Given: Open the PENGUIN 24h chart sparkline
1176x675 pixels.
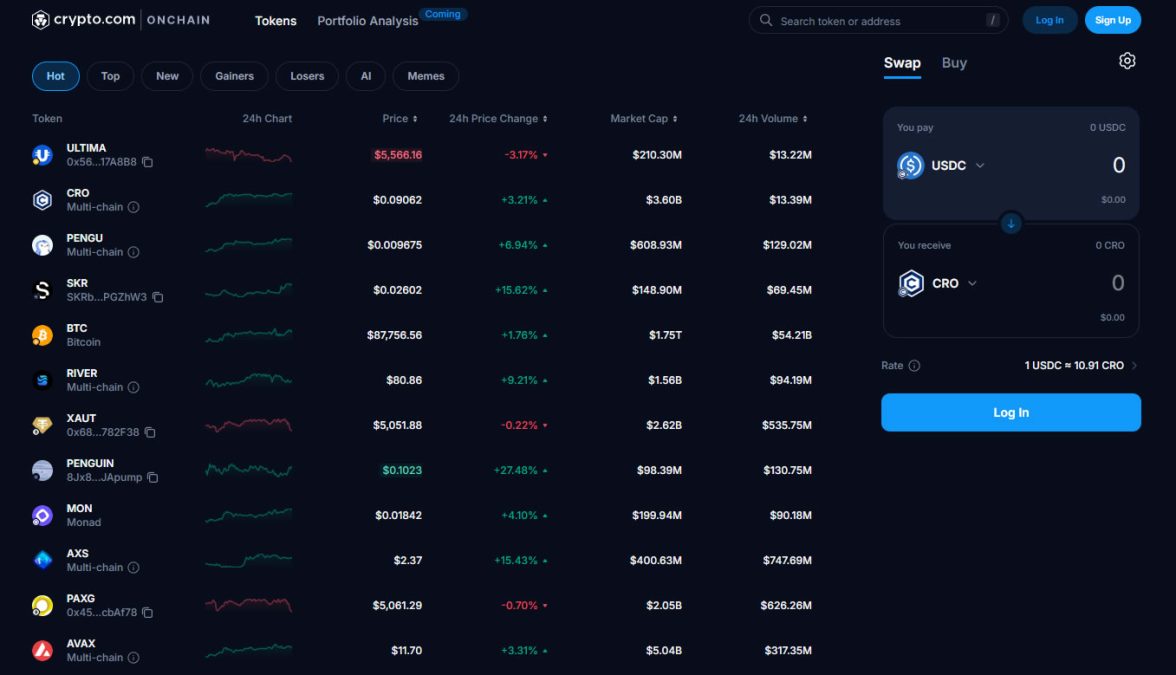Looking at the screenshot, I should tap(248, 470).
